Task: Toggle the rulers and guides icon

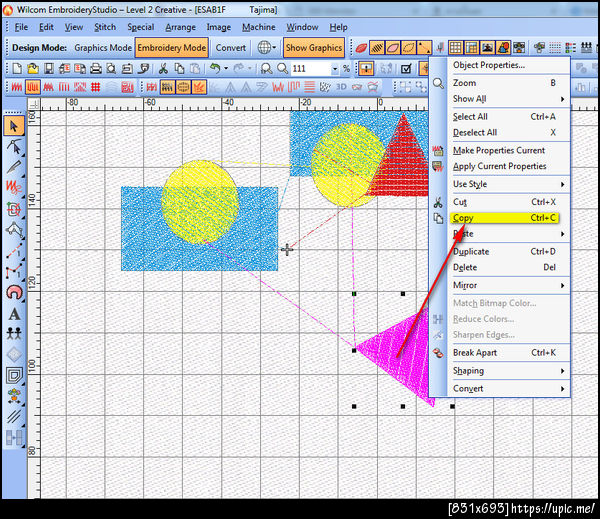Action: (x=471, y=48)
